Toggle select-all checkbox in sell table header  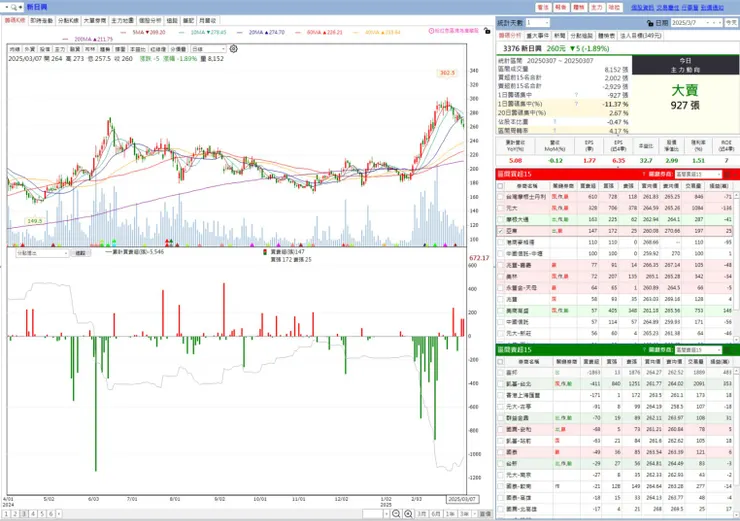(x=500, y=361)
